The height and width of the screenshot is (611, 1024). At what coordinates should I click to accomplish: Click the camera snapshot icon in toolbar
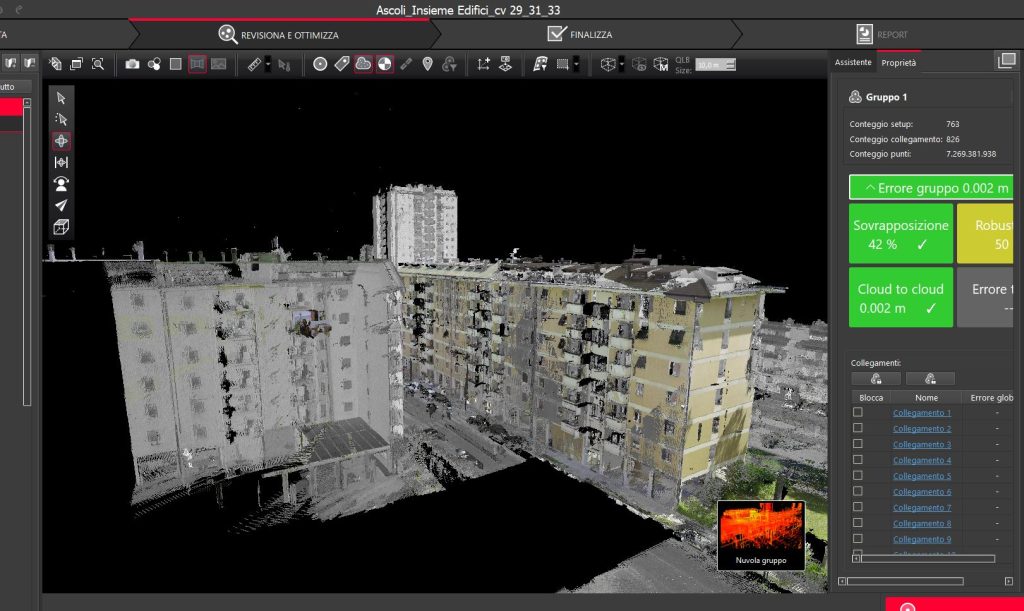click(132, 64)
